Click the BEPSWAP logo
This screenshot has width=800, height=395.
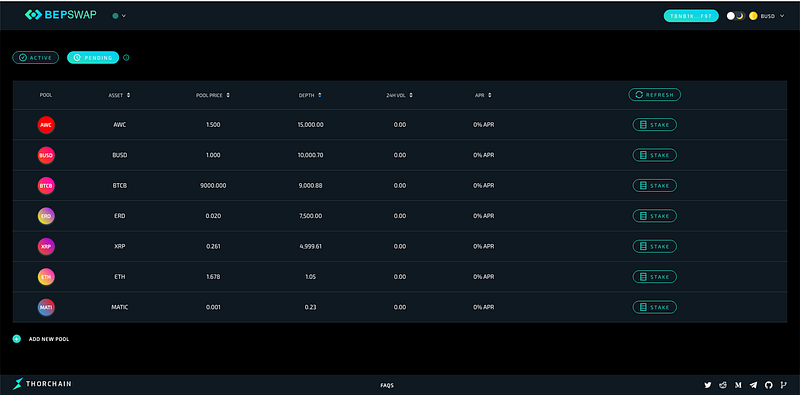(60, 15)
